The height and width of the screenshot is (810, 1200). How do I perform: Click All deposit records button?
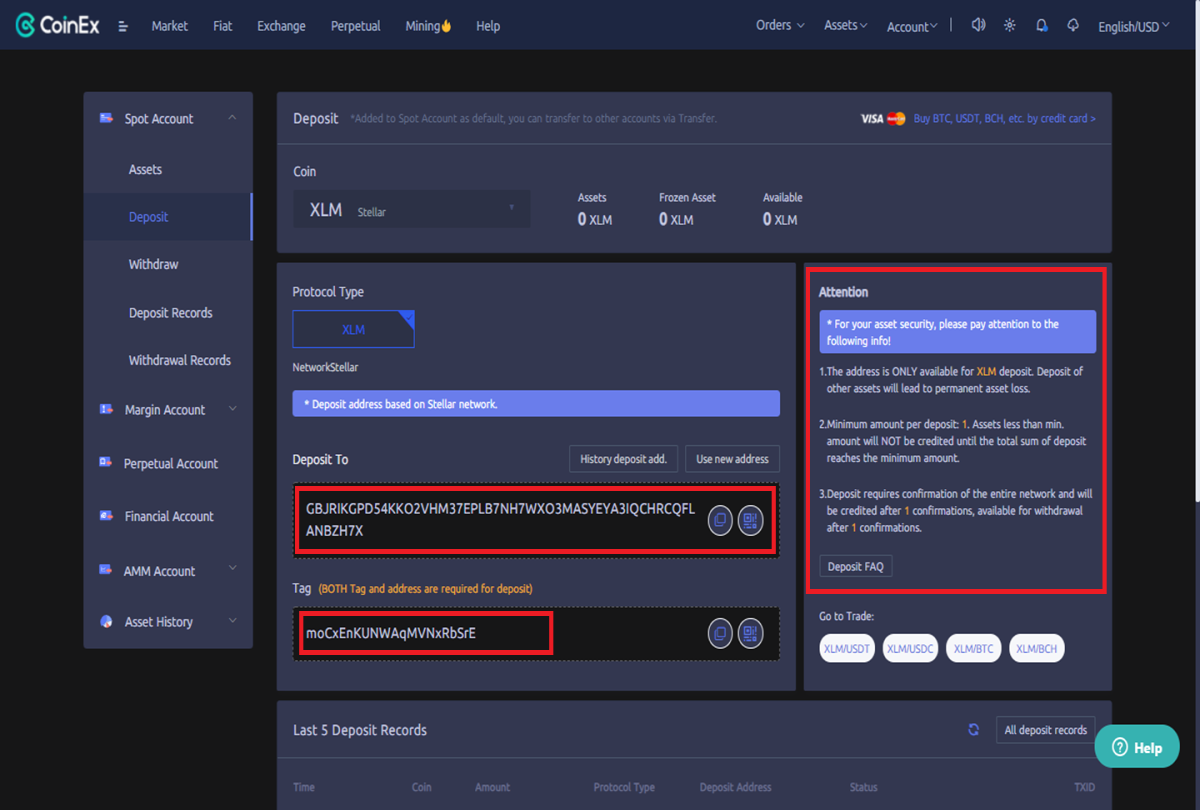coord(1045,730)
